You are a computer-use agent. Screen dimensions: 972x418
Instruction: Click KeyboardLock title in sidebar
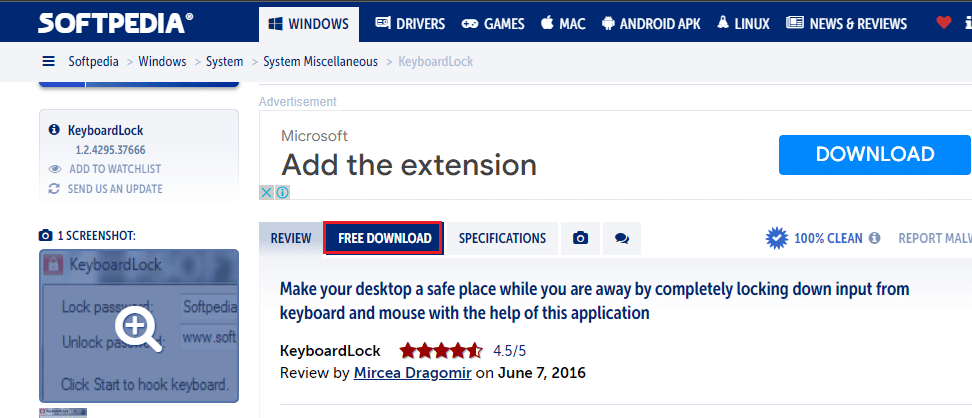[x=105, y=130]
